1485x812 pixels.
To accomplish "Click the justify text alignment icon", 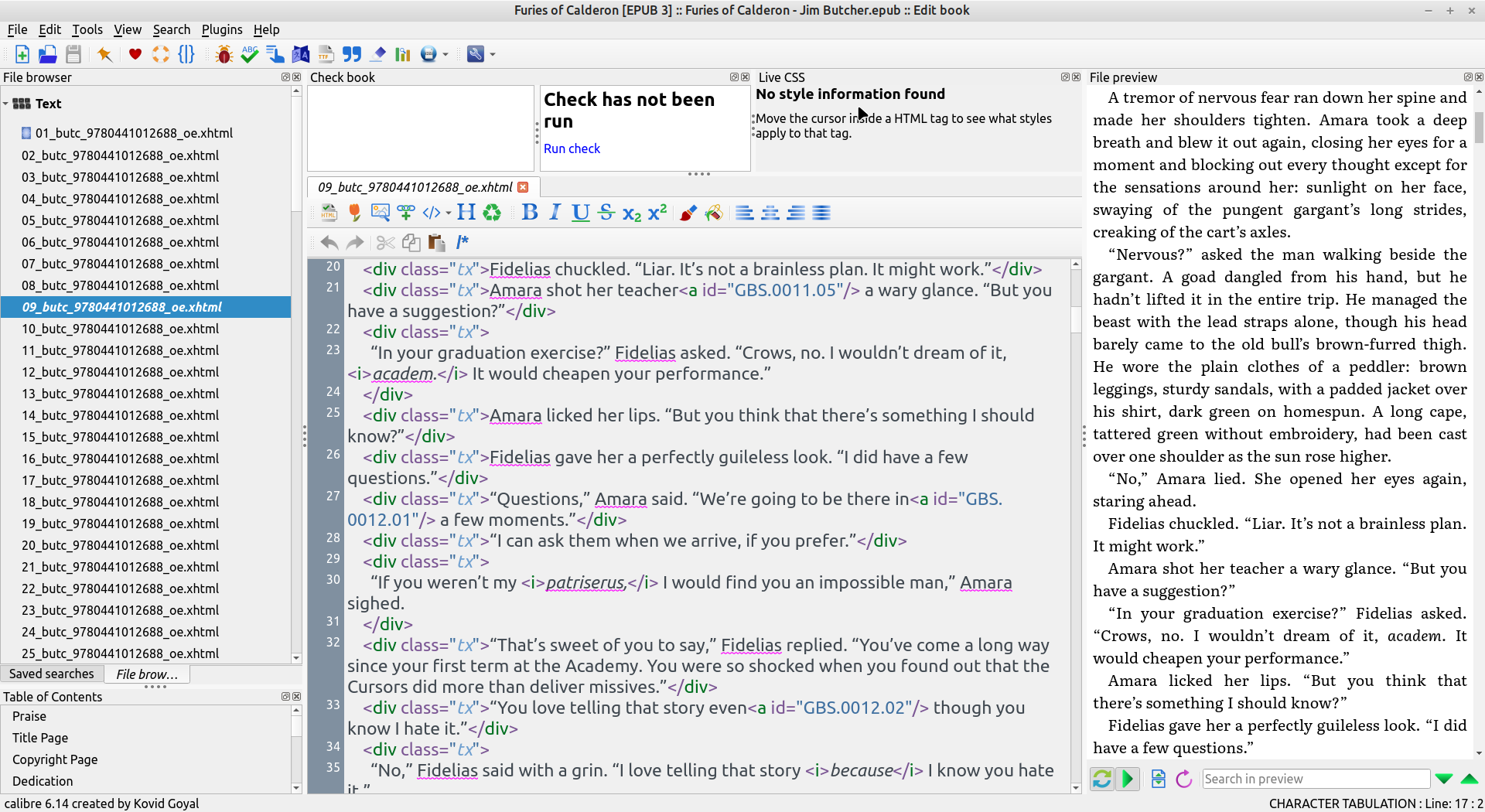I will pyautogui.click(x=821, y=213).
